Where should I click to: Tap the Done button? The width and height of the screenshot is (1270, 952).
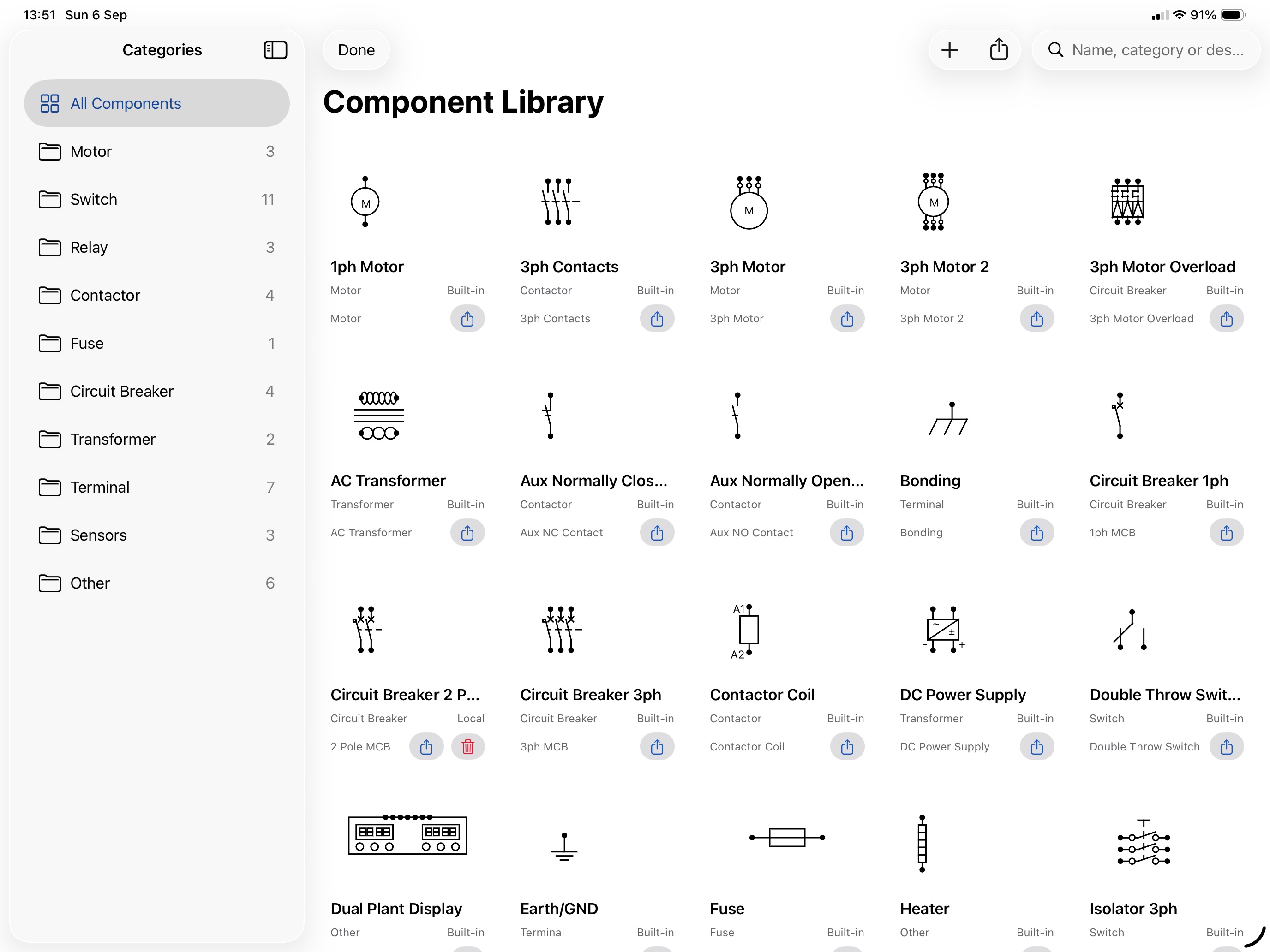(x=357, y=50)
